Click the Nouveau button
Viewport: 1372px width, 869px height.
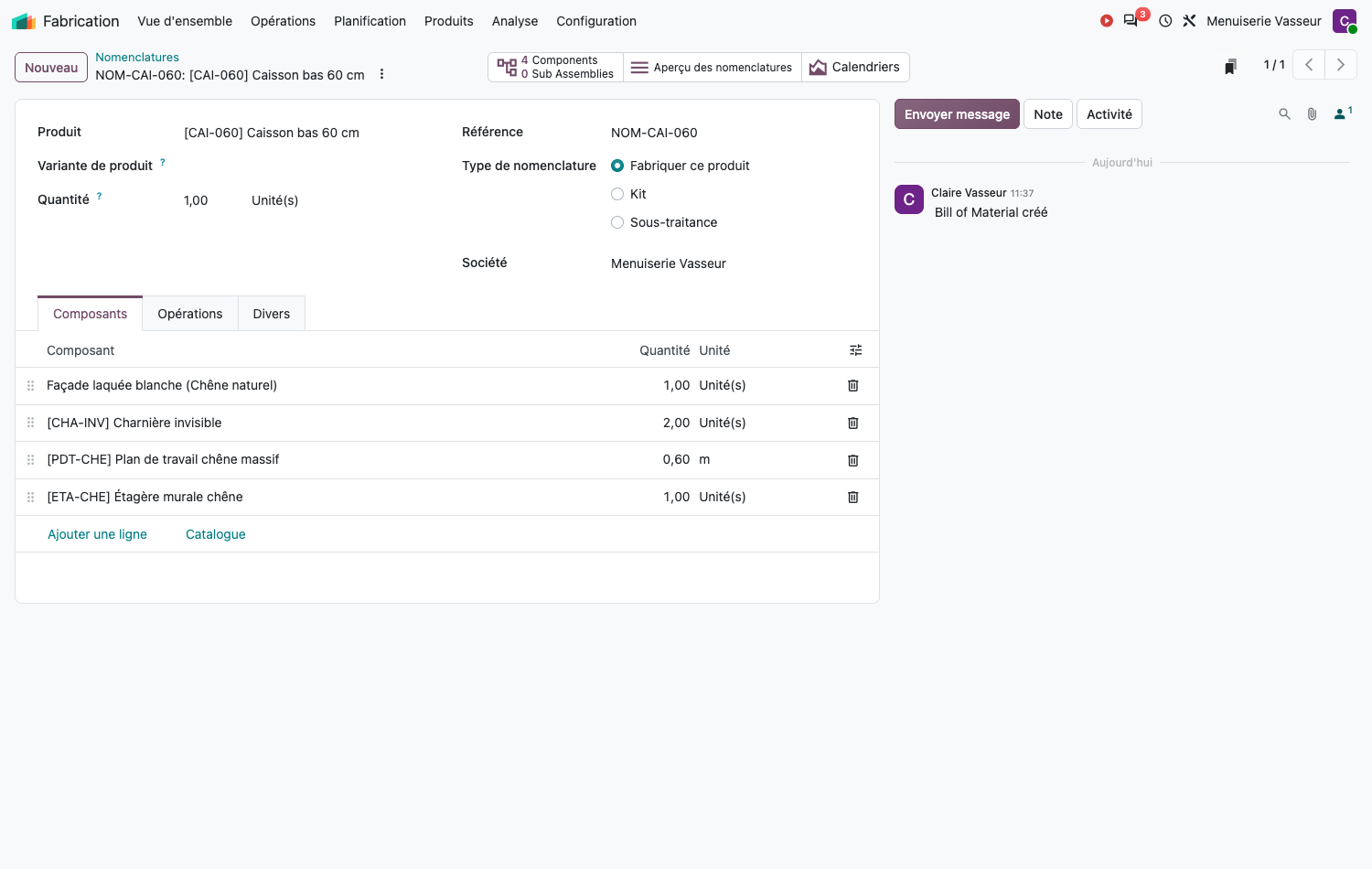(x=51, y=68)
